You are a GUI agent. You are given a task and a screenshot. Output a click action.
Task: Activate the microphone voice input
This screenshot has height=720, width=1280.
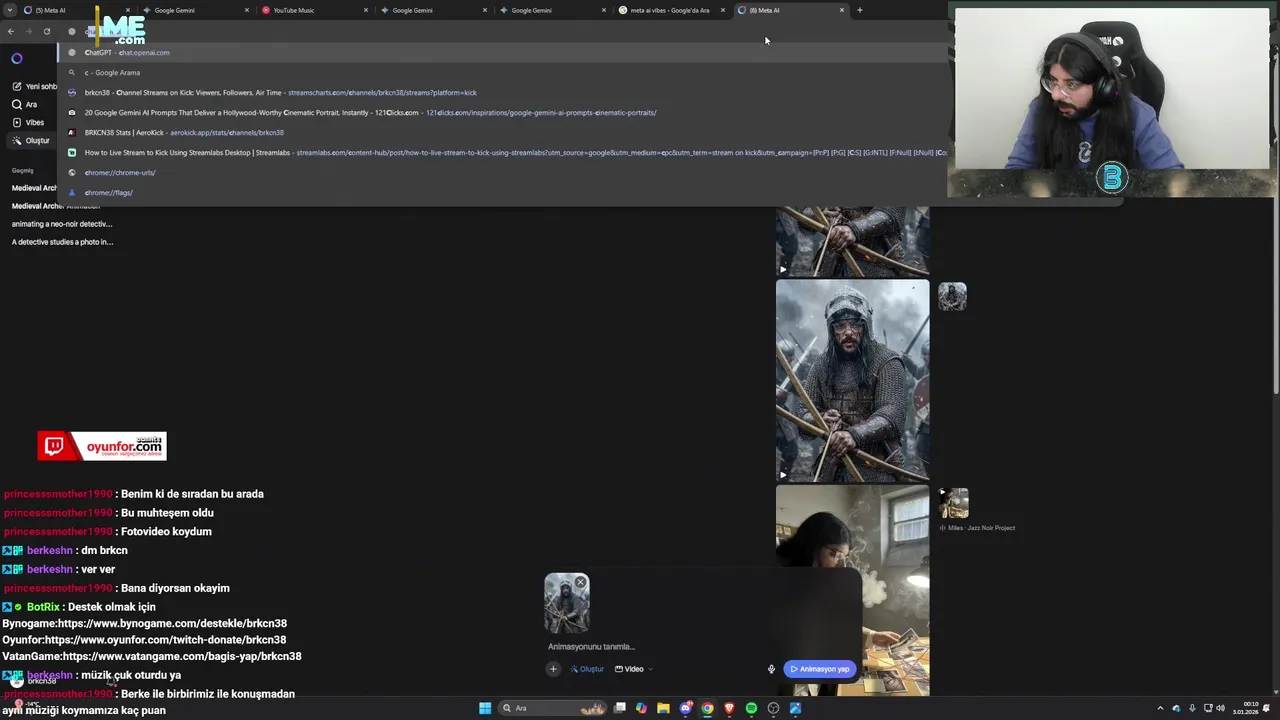pos(771,669)
